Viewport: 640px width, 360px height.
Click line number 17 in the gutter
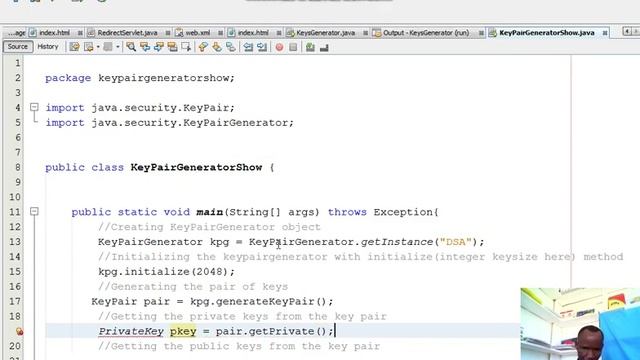pyautogui.click(x=15, y=301)
